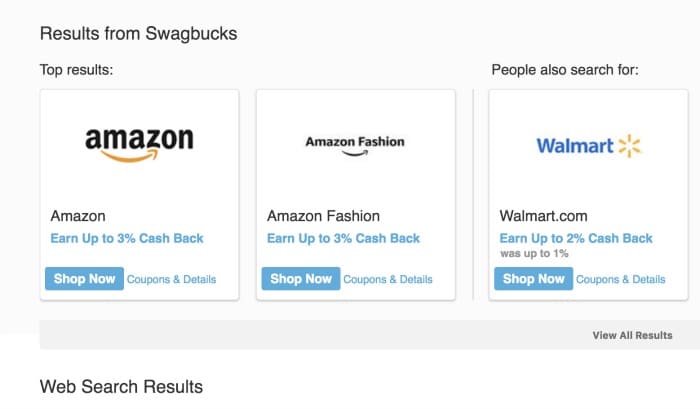Open Coupons & Details for Amazon Fashion
This screenshot has height=409, width=700.
point(388,280)
